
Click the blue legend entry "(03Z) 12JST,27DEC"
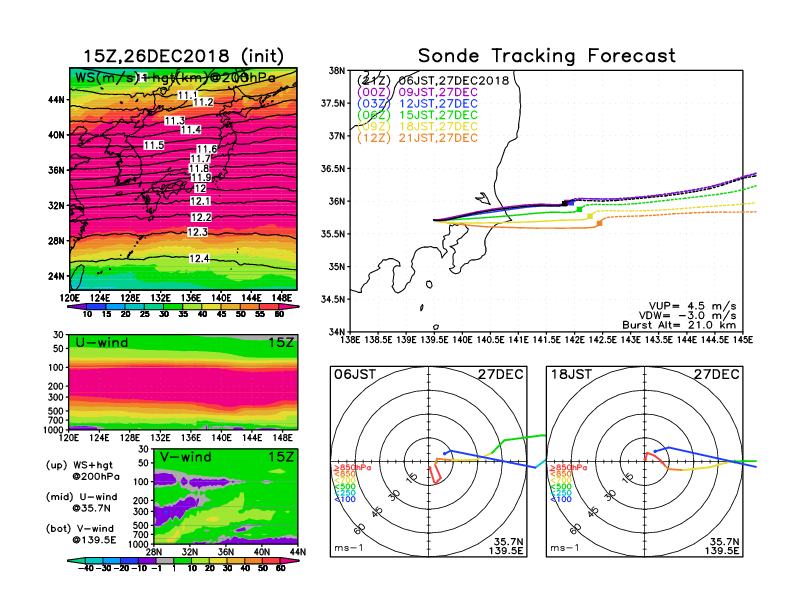pyautogui.click(x=417, y=104)
